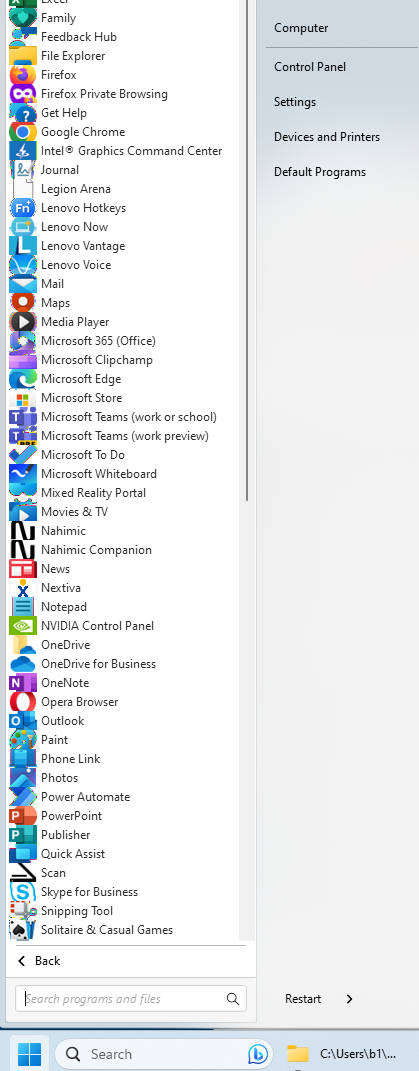
Task: Launch Firefox Private Browsing icon
Action: 23,94
